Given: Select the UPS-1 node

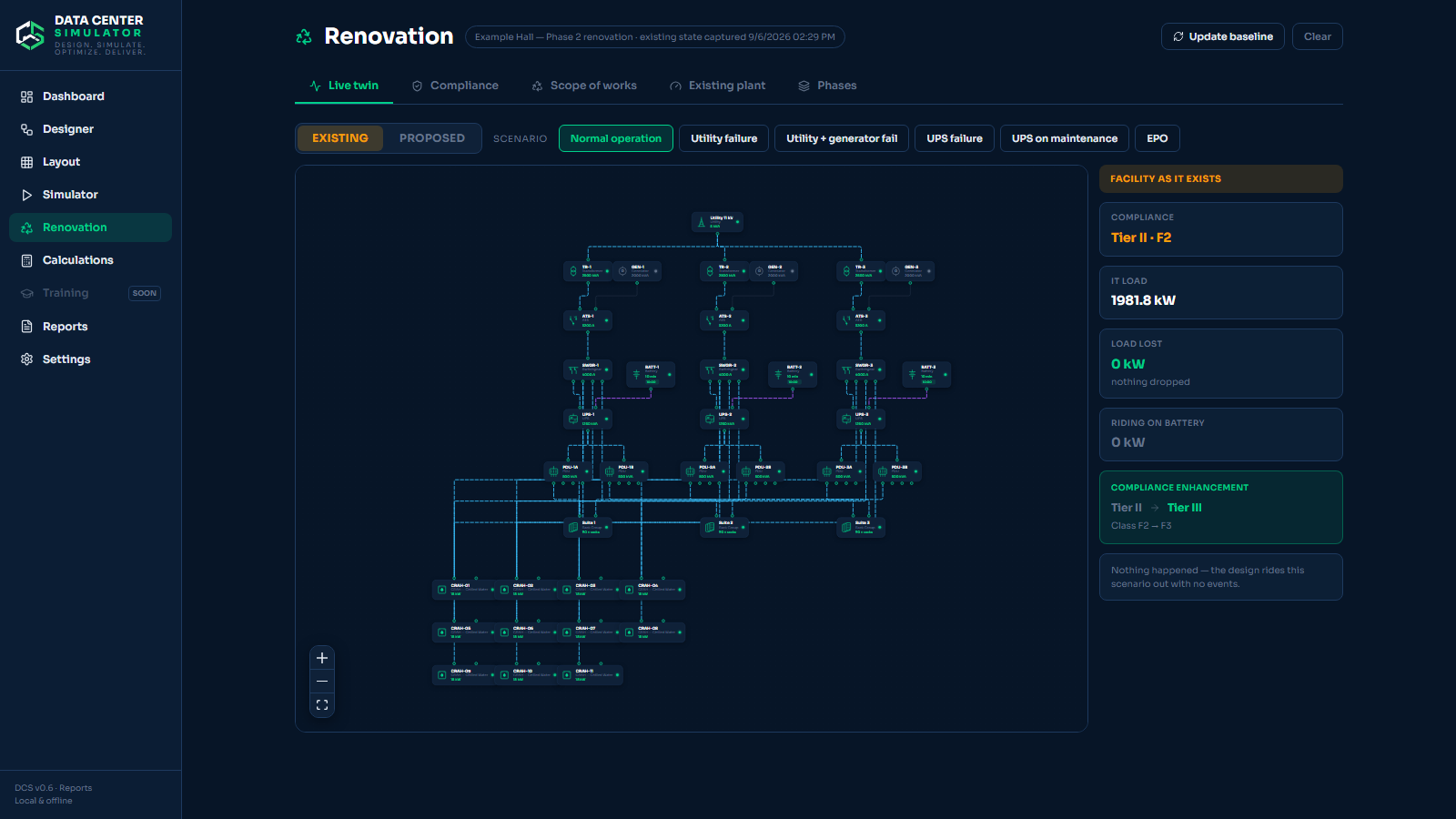Looking at the screenshot, I should pyautogui.click(x=588, y=419).
